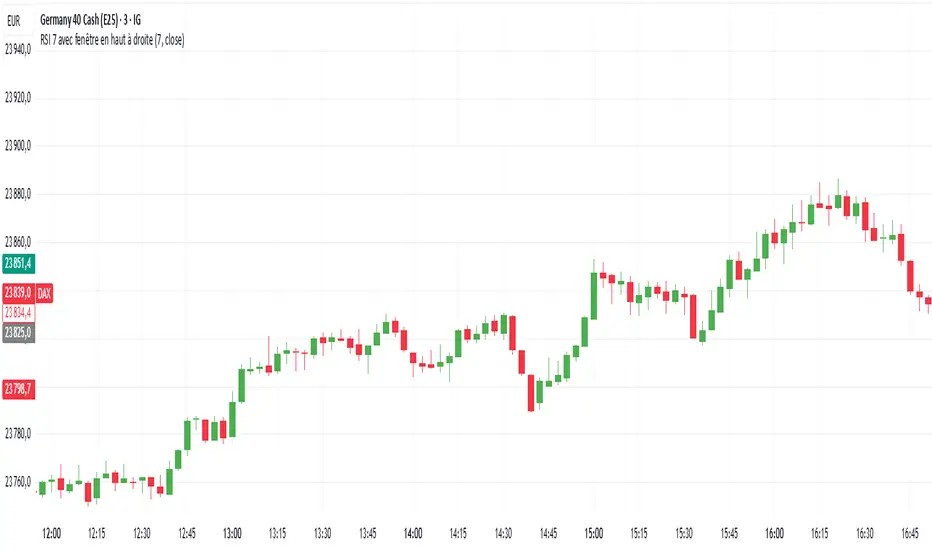Viewport: 932px width, 550px height.
Task: Click the 23 760,0 price scale label
Action: coord(18,482)
